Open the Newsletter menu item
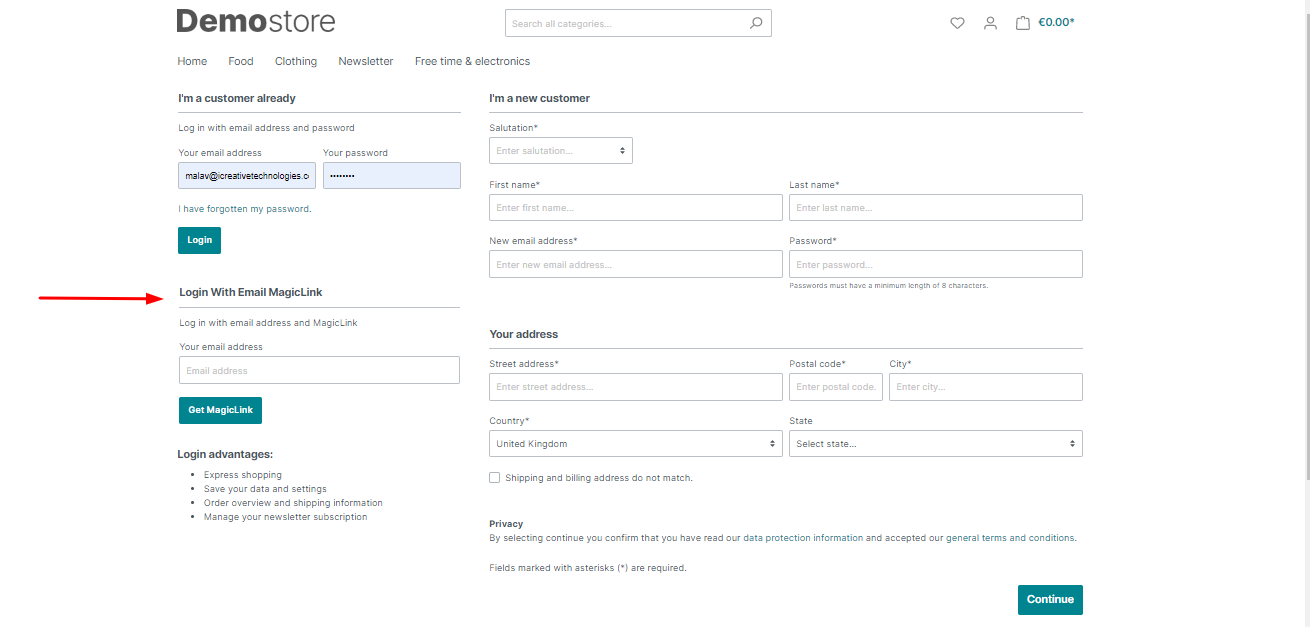The width and height of the screenshot is (1310, 627). point(366,62)
